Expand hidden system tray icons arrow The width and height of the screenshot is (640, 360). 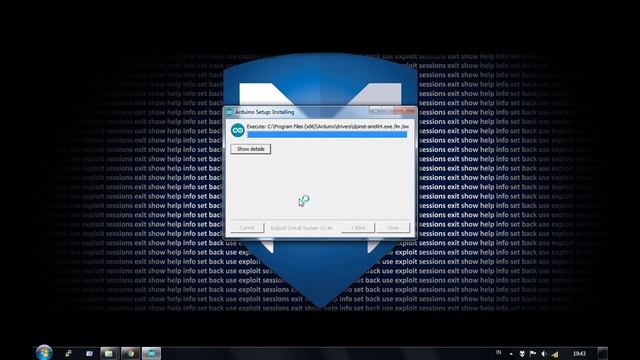(511, 354)
